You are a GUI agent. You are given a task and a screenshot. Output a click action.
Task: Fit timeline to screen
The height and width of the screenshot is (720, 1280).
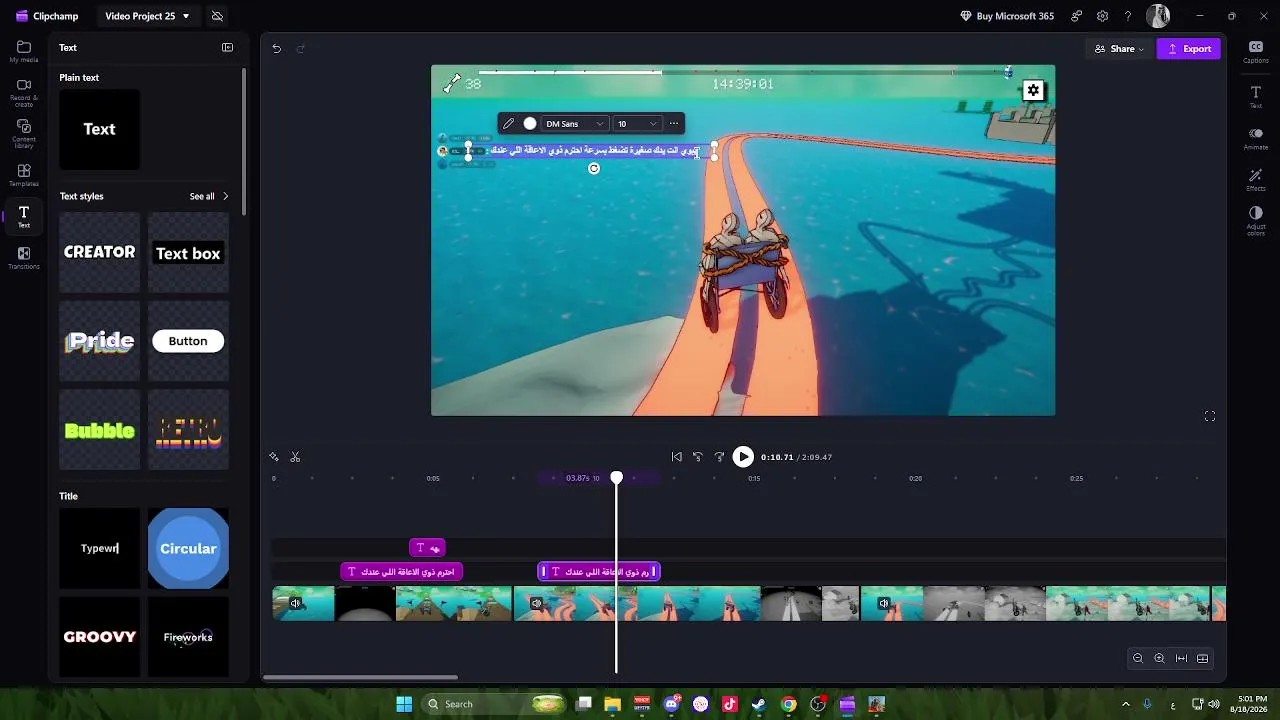coord(1181,658)
